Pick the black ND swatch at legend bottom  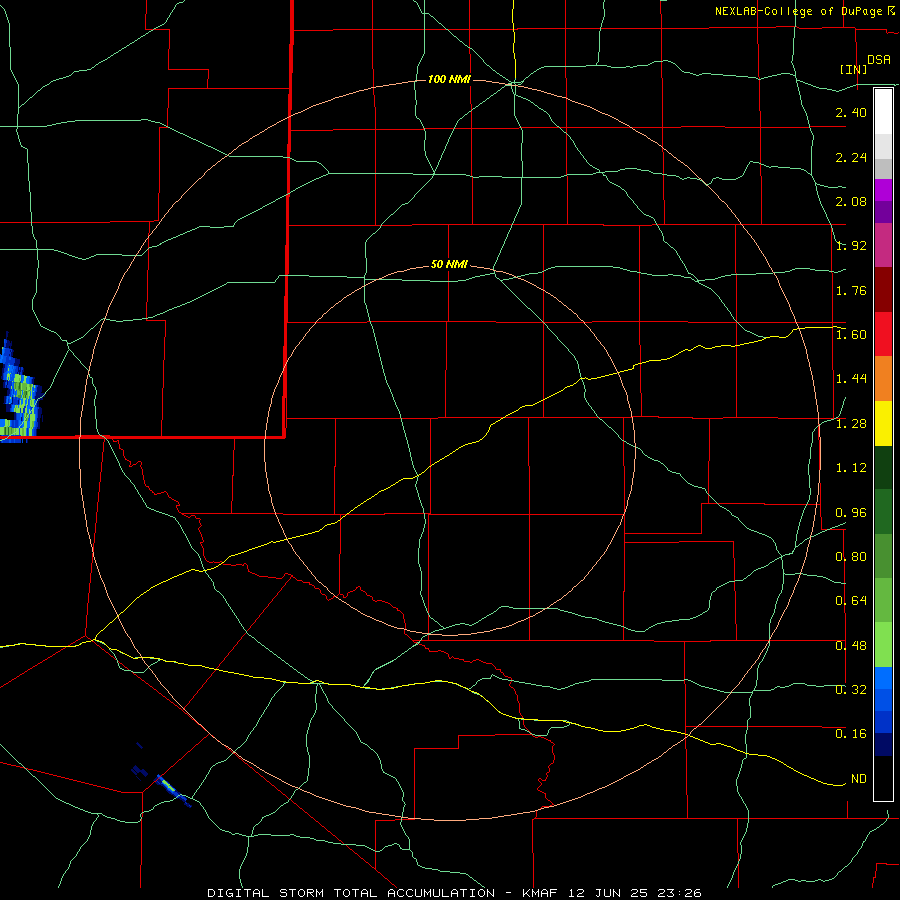[x=883, y=778]
